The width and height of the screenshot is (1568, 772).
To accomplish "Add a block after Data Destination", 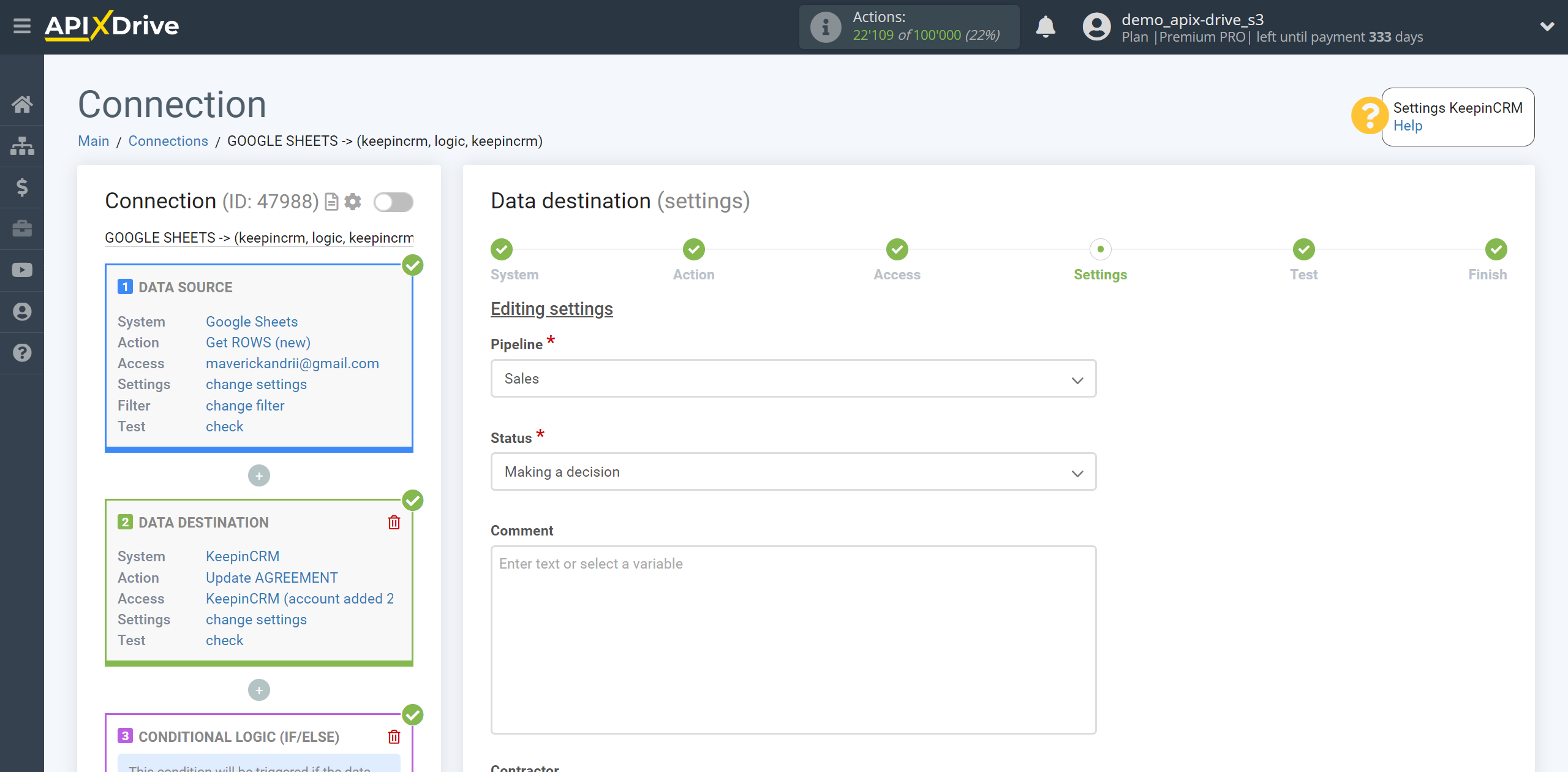I will 259,691.
